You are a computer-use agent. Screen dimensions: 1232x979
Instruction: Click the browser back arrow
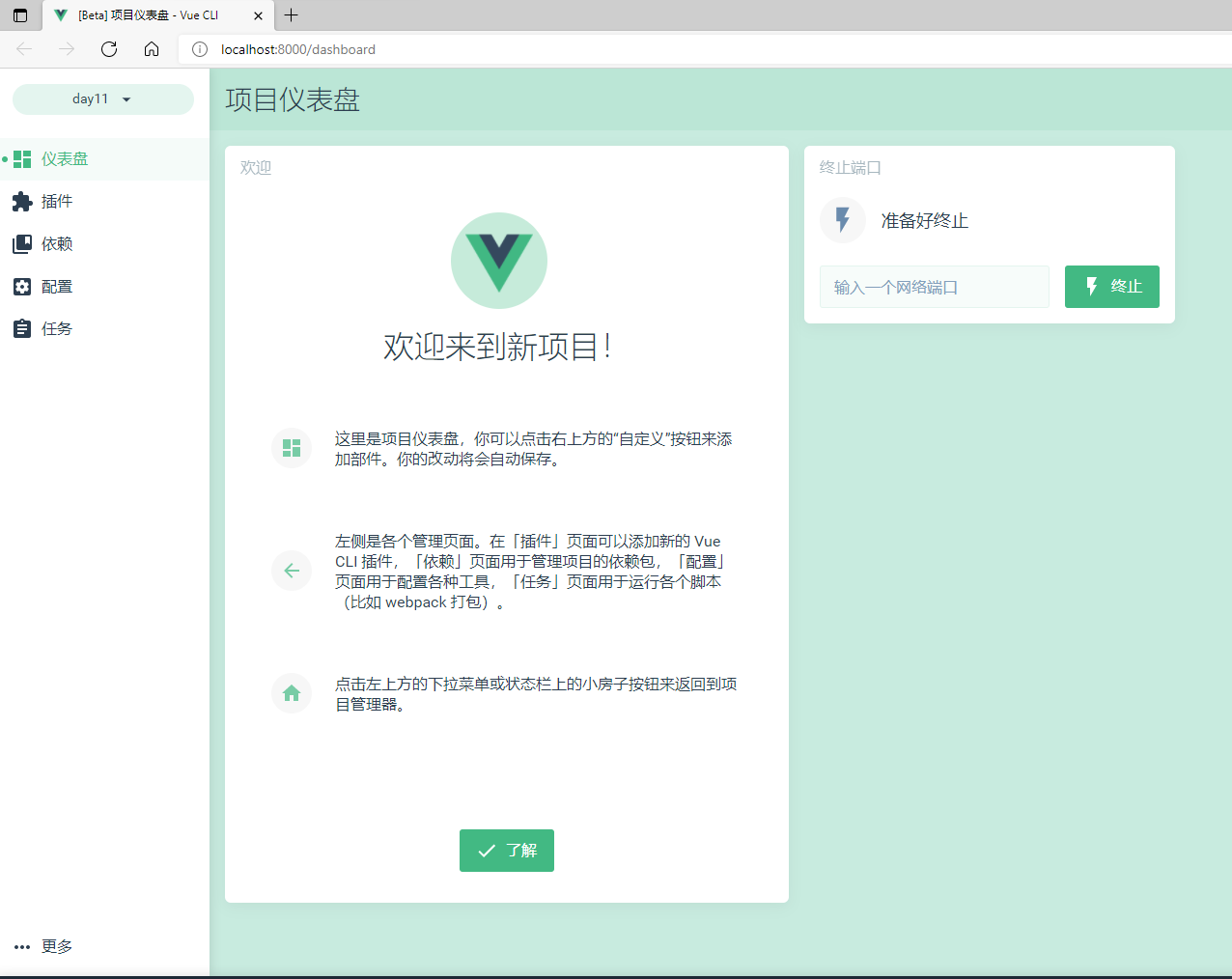tap(24, 49)
